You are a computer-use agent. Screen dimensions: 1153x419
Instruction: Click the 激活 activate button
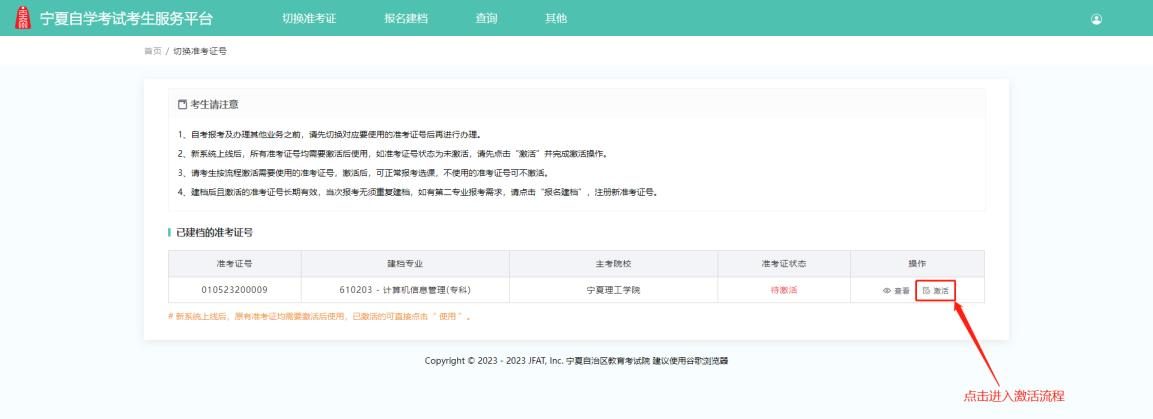pos(935,290)
